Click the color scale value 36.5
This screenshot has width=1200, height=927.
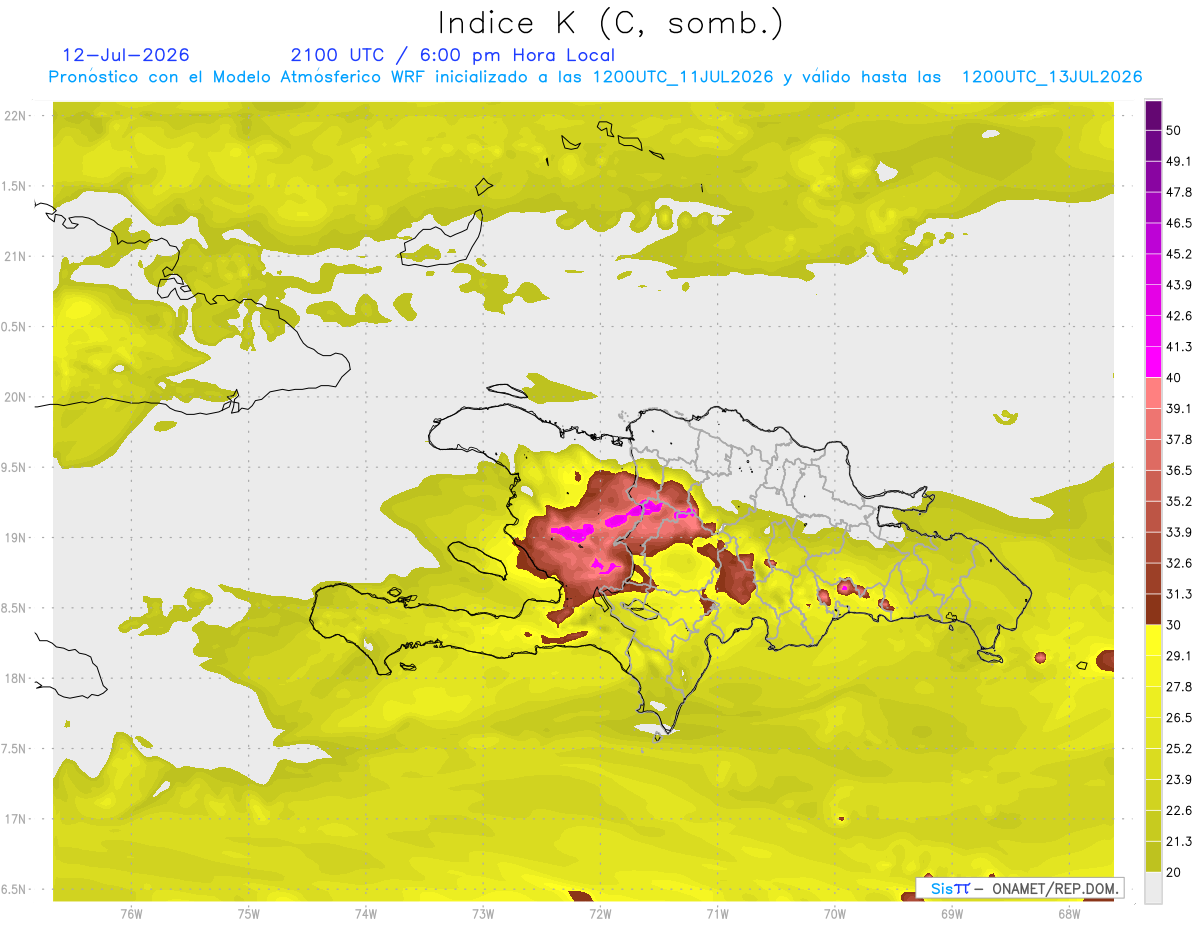pyautogui.click(x=1178, y=470)
